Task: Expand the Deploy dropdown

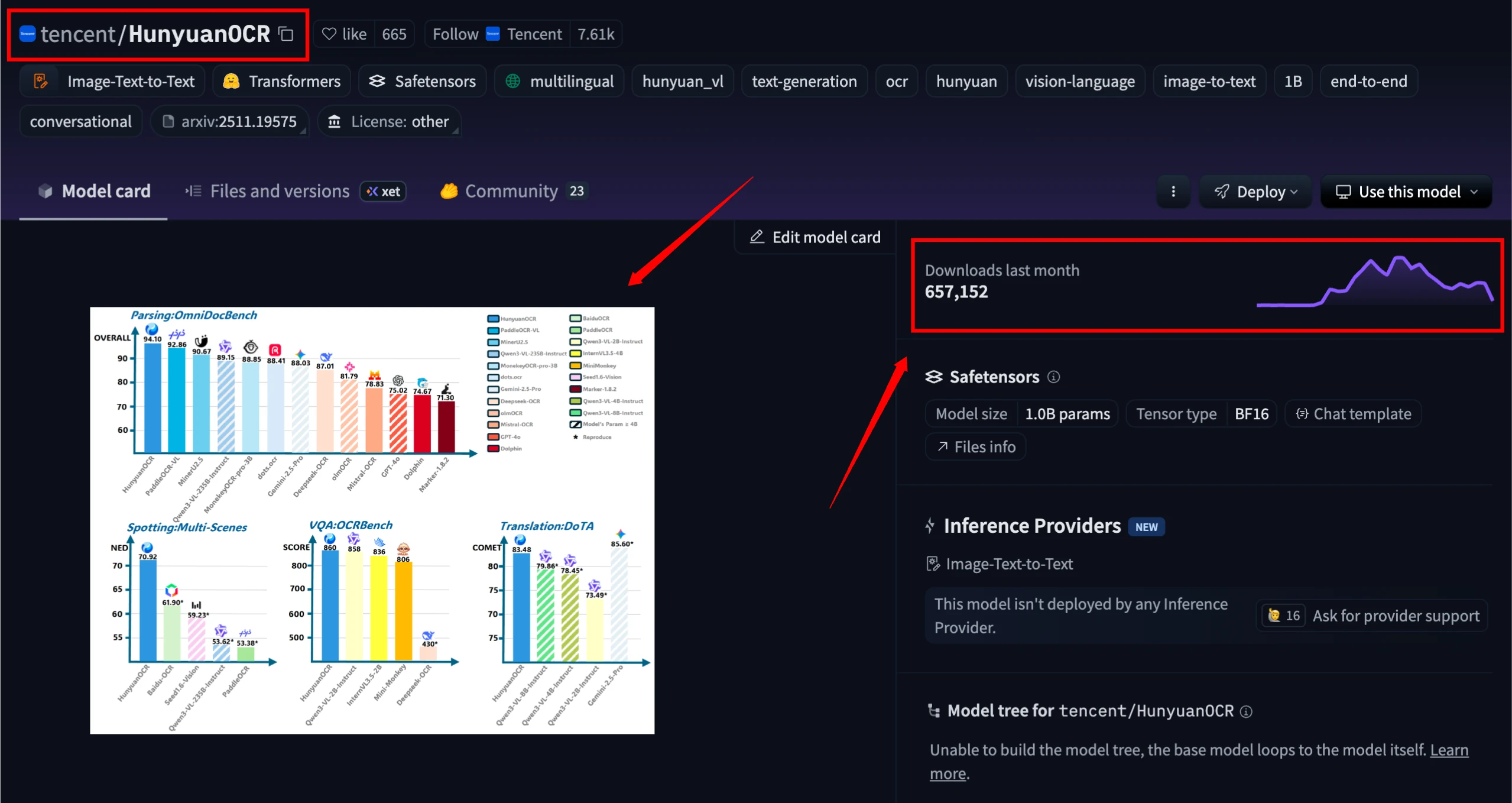Action: point(1255,192)
